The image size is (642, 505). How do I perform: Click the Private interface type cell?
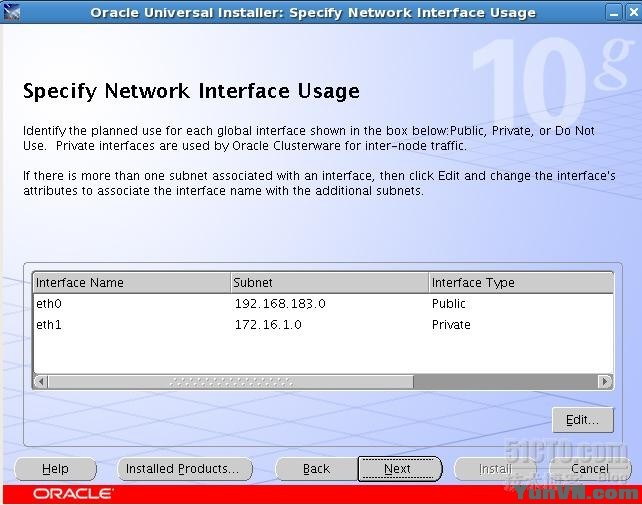[521, 325]
